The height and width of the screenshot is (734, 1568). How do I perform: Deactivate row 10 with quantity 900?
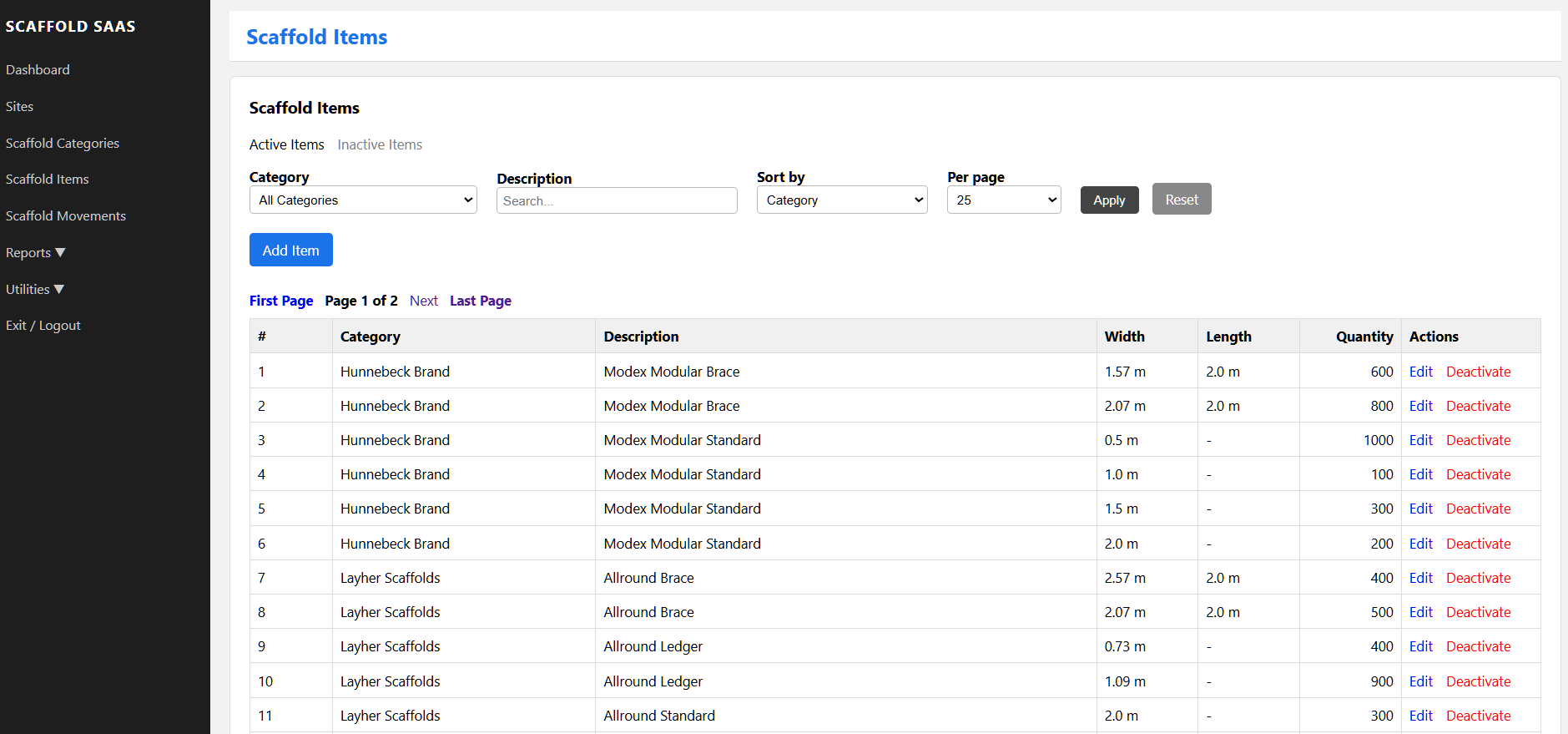click(1478, 682)
